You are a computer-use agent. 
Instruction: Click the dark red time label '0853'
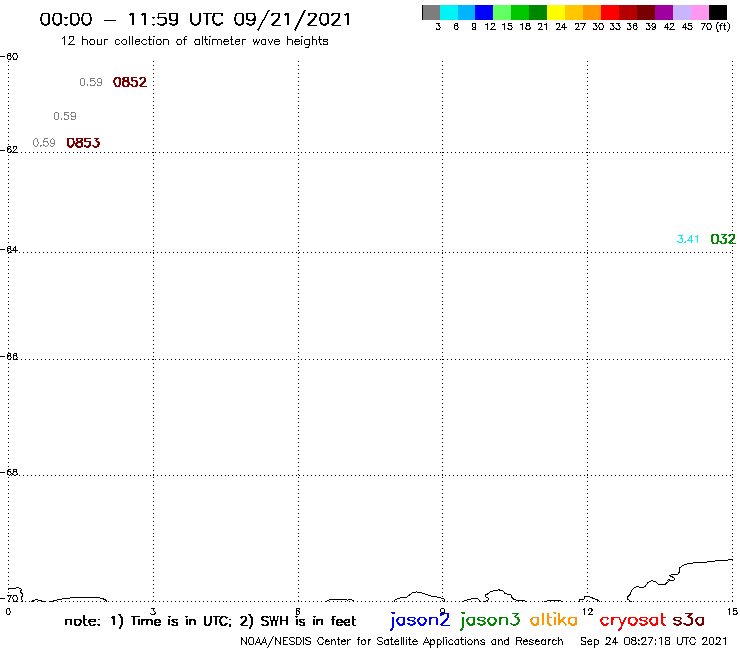[83, 143]
